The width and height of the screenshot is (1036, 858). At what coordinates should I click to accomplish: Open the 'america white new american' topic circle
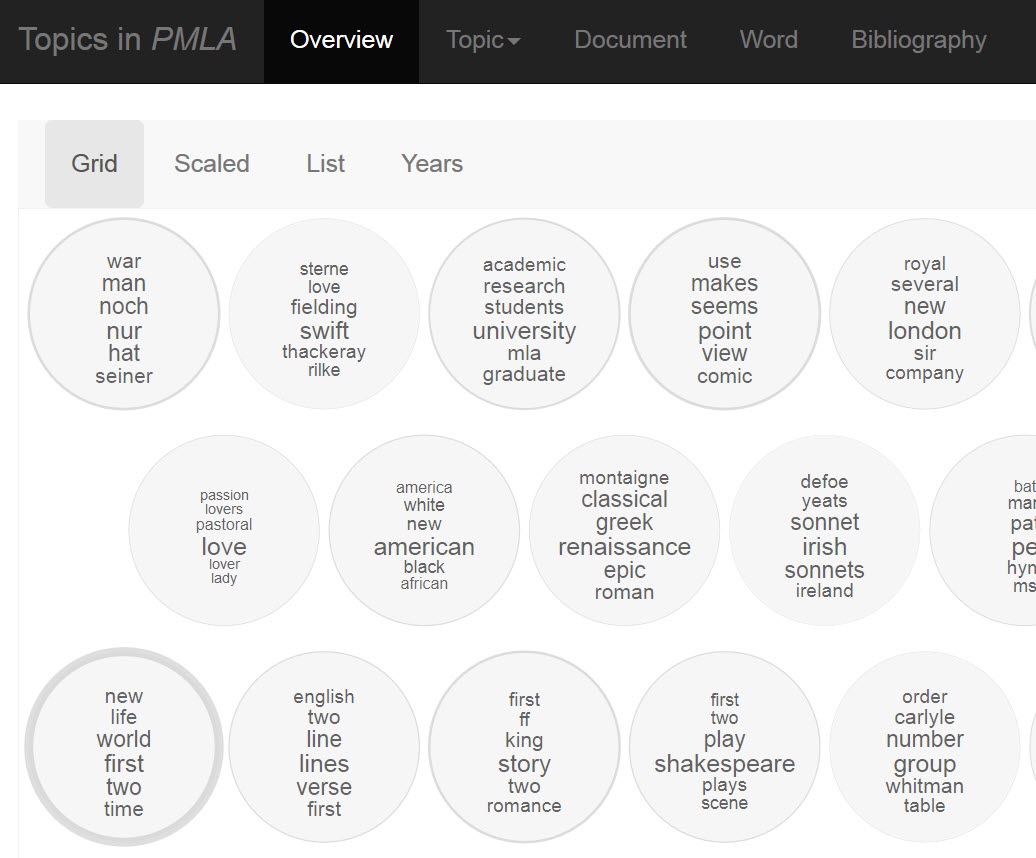424,530
